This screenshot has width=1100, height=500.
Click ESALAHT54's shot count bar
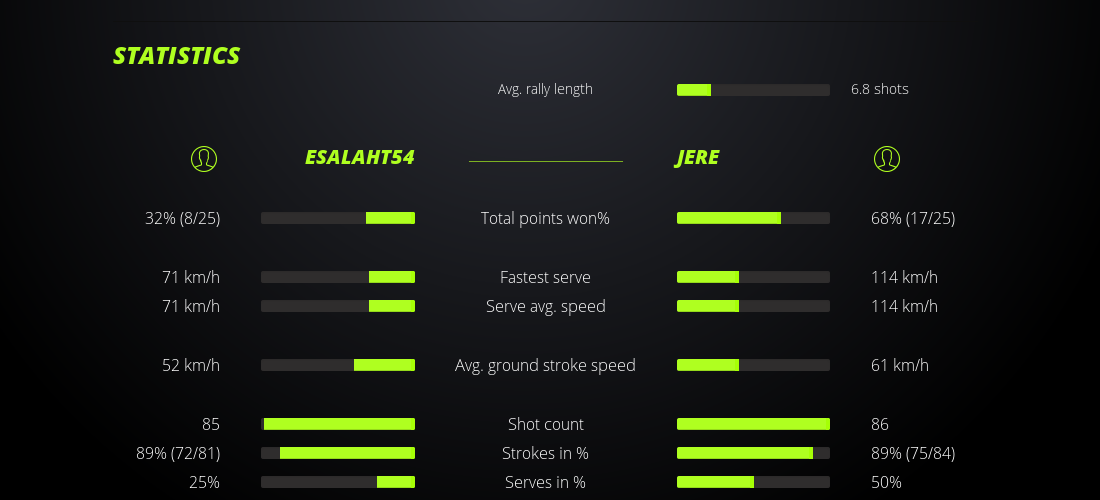pos(338,424)
